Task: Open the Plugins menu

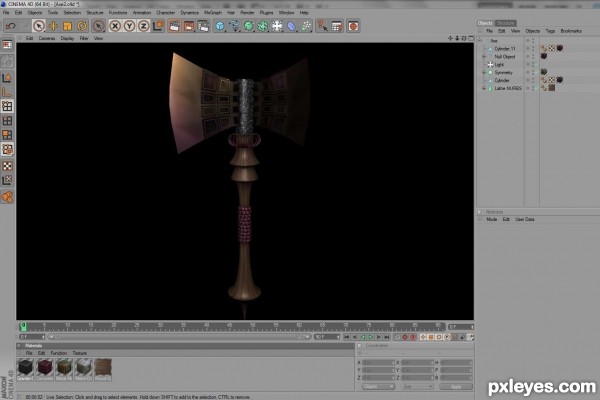Action: (x=266, y=13)
